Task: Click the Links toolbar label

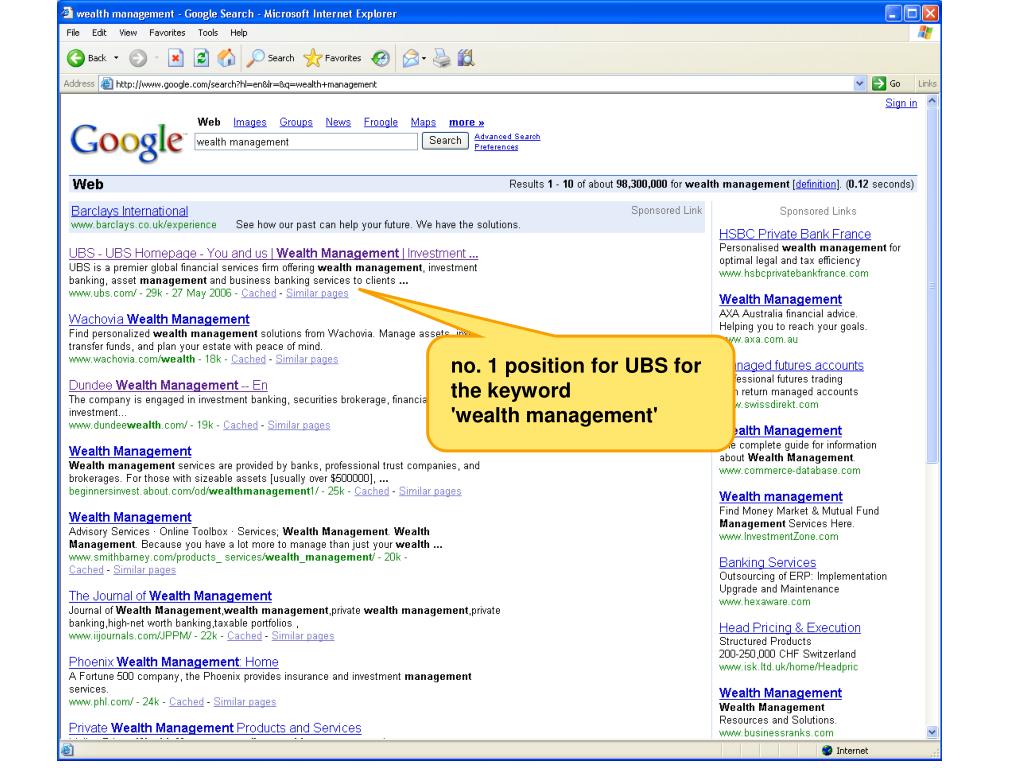Action: pos(927,84)
